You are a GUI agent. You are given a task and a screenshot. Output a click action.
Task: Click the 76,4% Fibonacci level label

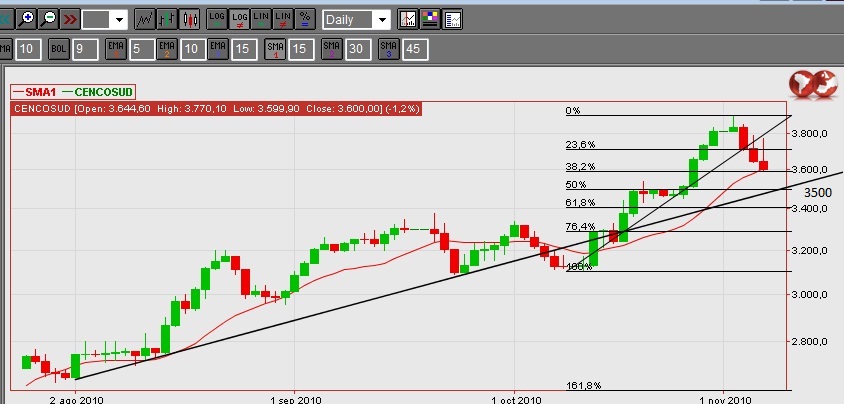[580, 227]
